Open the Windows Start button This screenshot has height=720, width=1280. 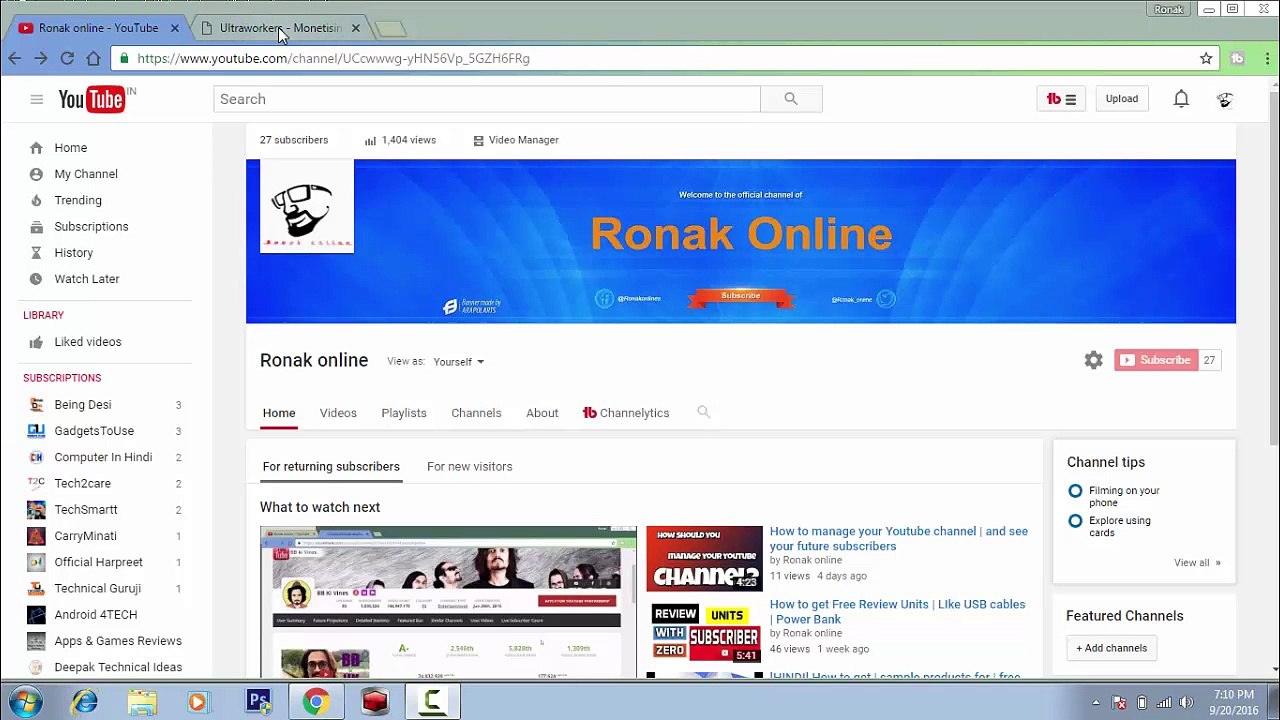(24, 702)
